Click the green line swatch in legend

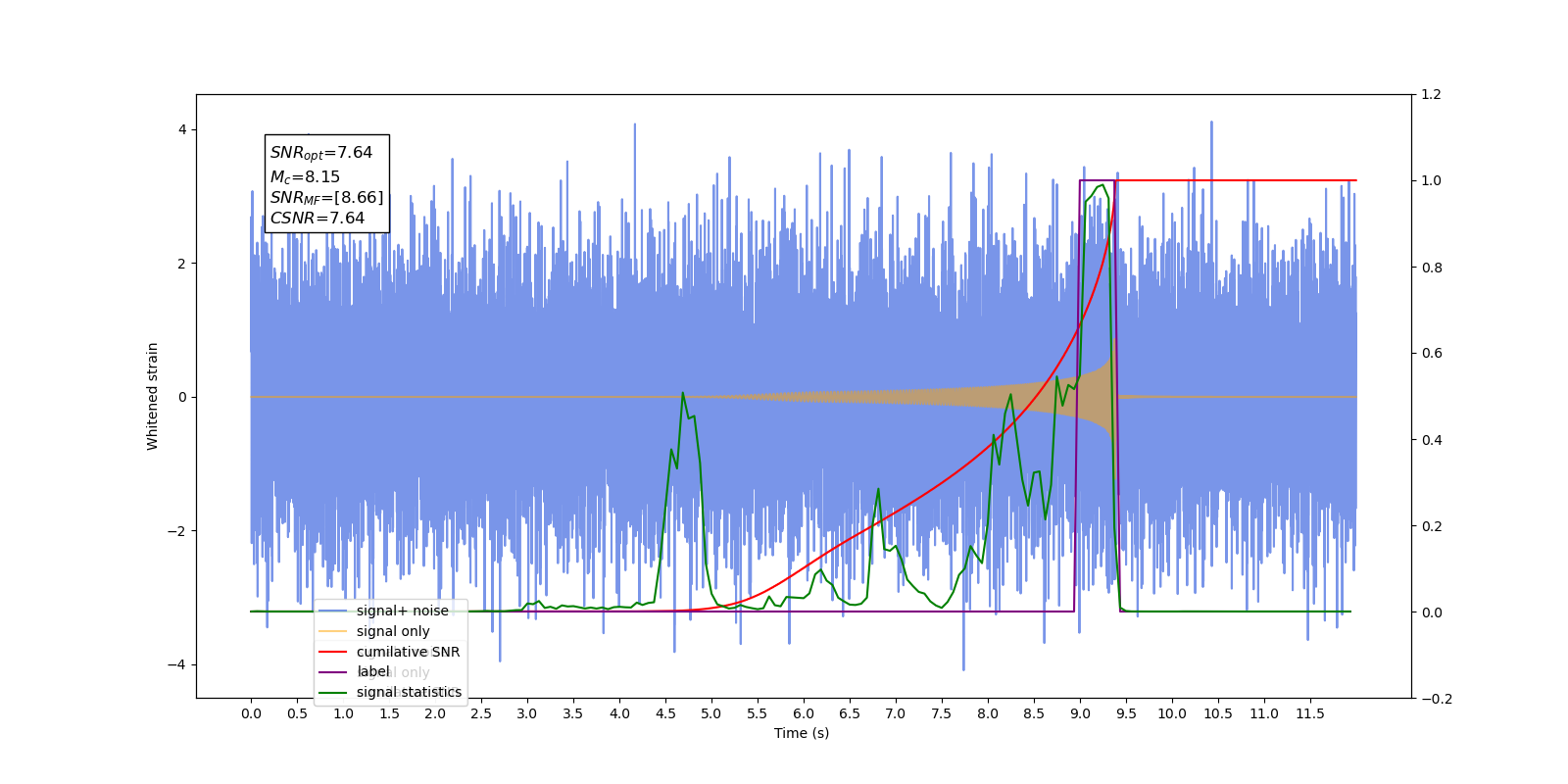pos(333,693)
